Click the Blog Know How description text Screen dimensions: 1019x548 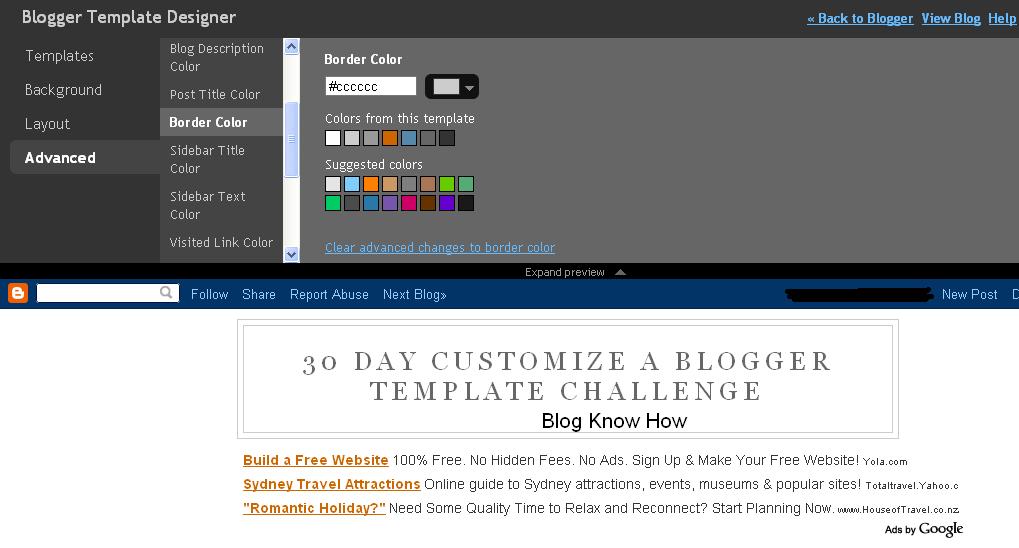[614, 421]
